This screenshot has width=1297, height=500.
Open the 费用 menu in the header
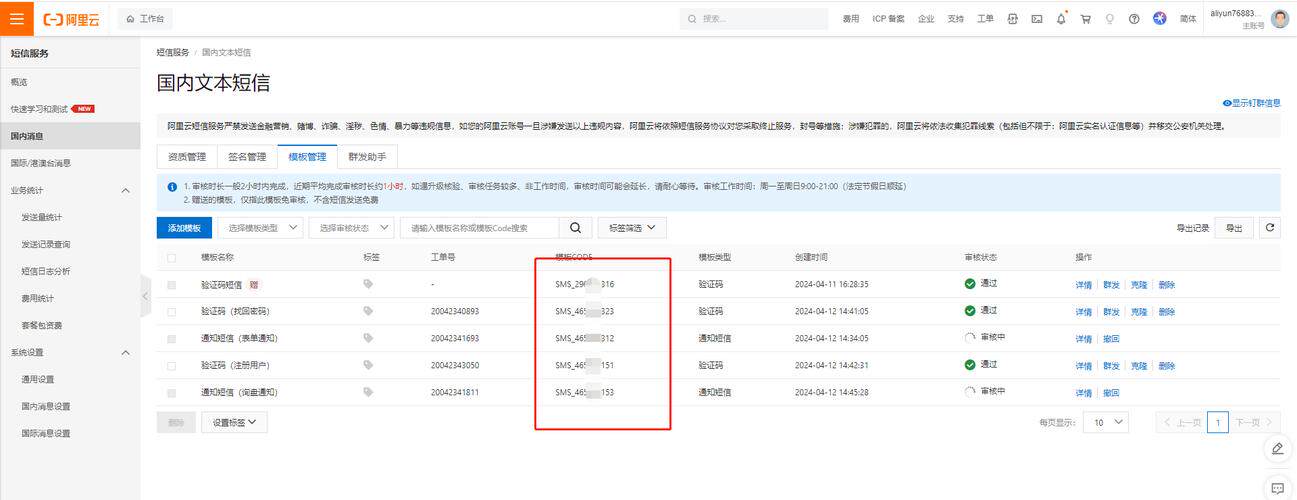click(851, 19)
